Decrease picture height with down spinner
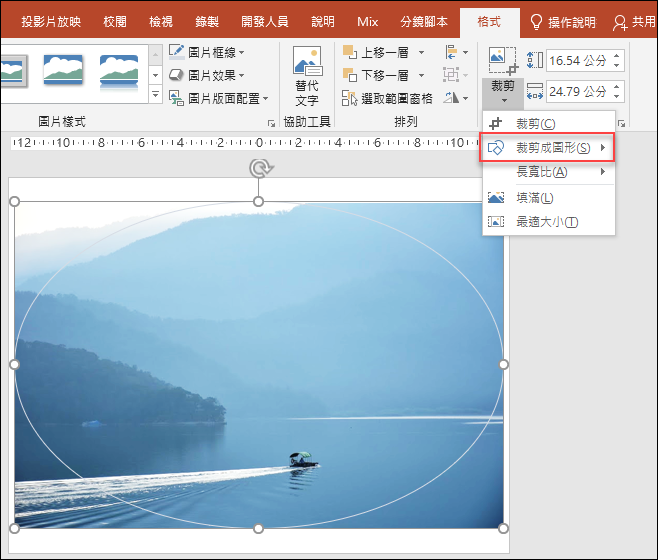The width and height of the screenshot is (658, 560). (x=616, y=65)
